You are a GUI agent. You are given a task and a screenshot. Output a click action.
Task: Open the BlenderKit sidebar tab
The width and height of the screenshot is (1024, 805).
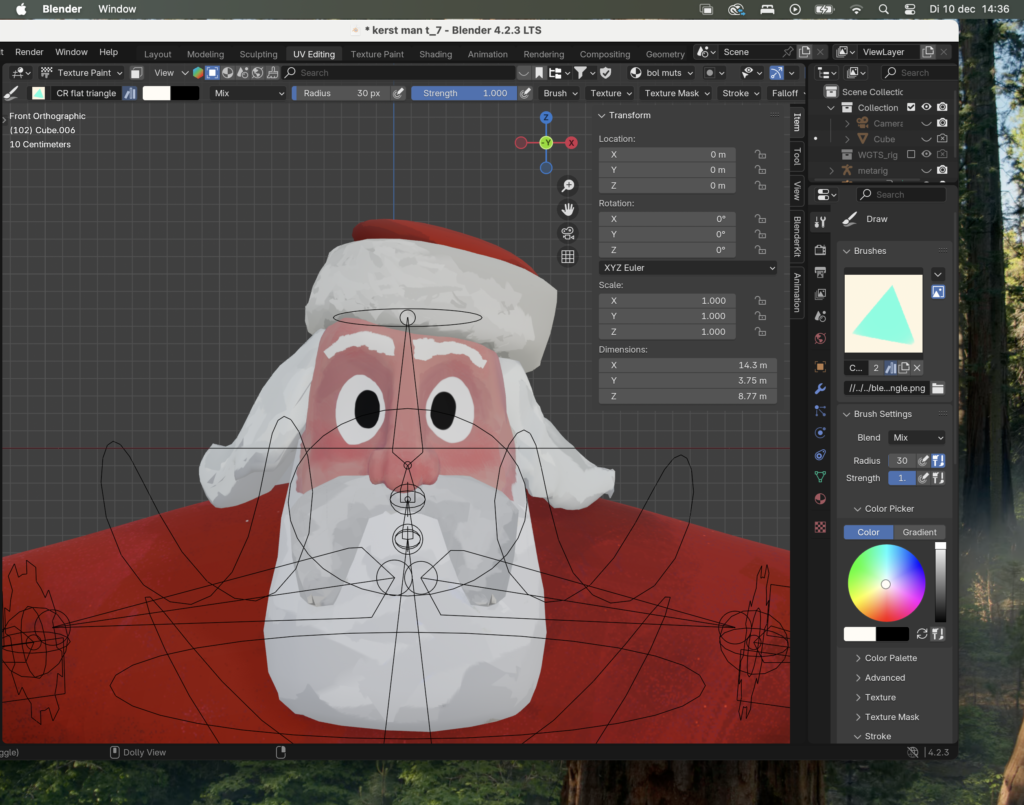pos(797,236)
